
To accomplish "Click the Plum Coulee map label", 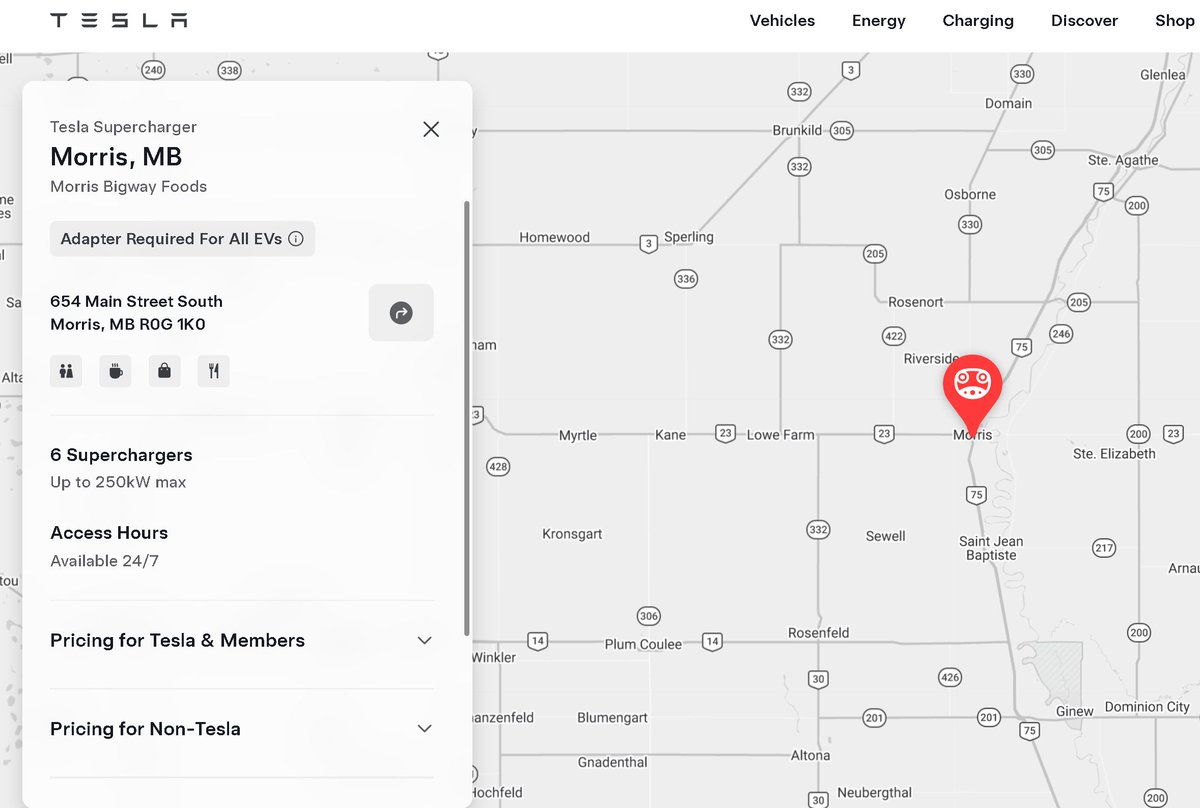I will tap(643, 644).
